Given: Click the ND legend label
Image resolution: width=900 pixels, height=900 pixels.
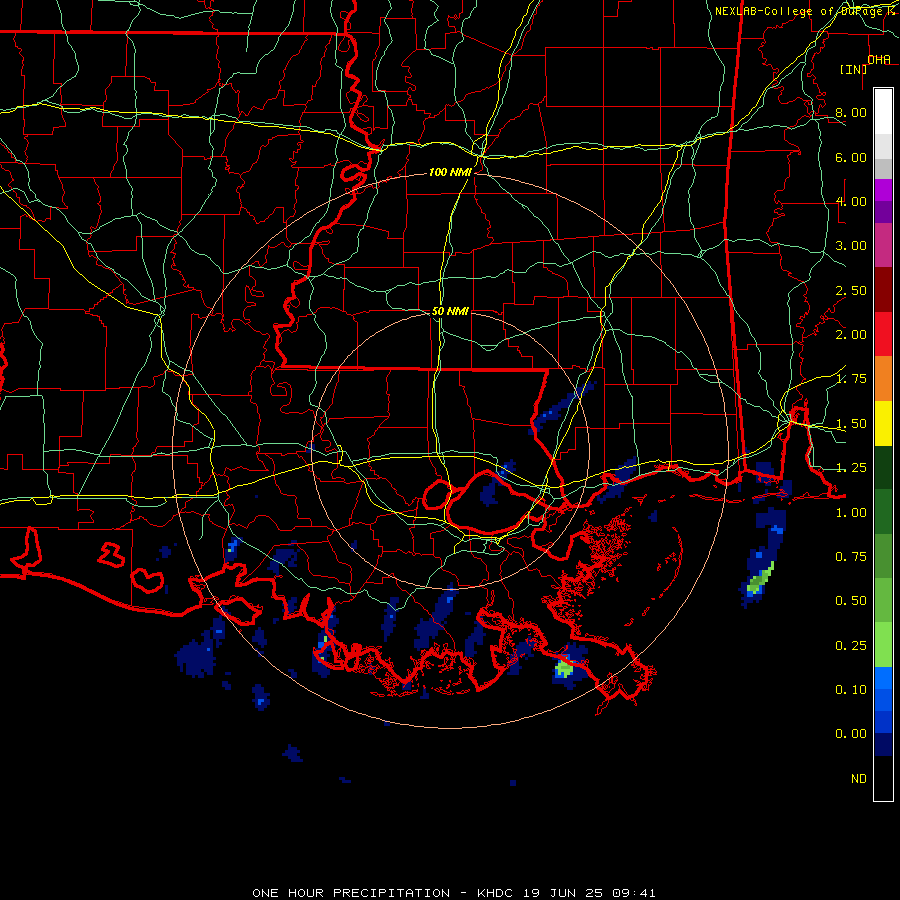Looking at the screenshot, I should [x=859, y=779].
